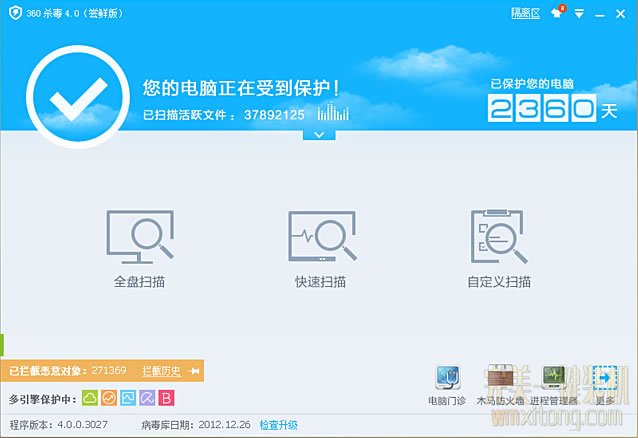
Task: Toggle the blue QVM engine icon
Action: [x=128, y=398]
